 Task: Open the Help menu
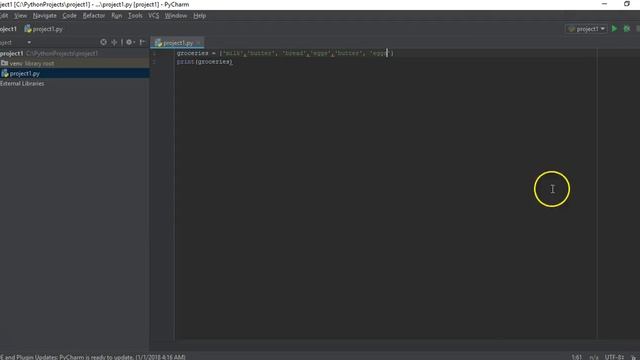click(x=200, y=16)
